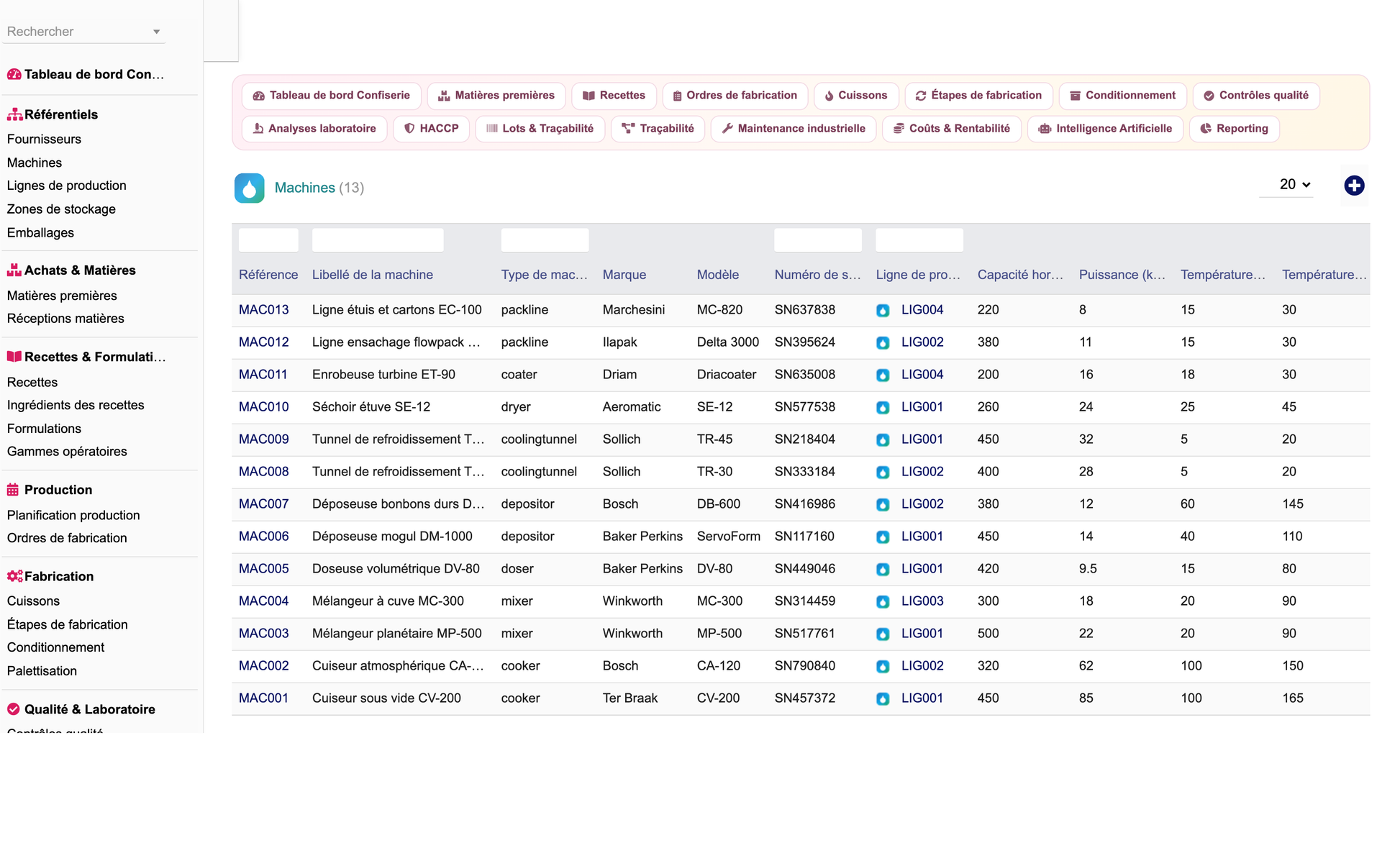
Task: Click the robot icon in Intelligence Artificielle
Action: tap(1045, 129)
